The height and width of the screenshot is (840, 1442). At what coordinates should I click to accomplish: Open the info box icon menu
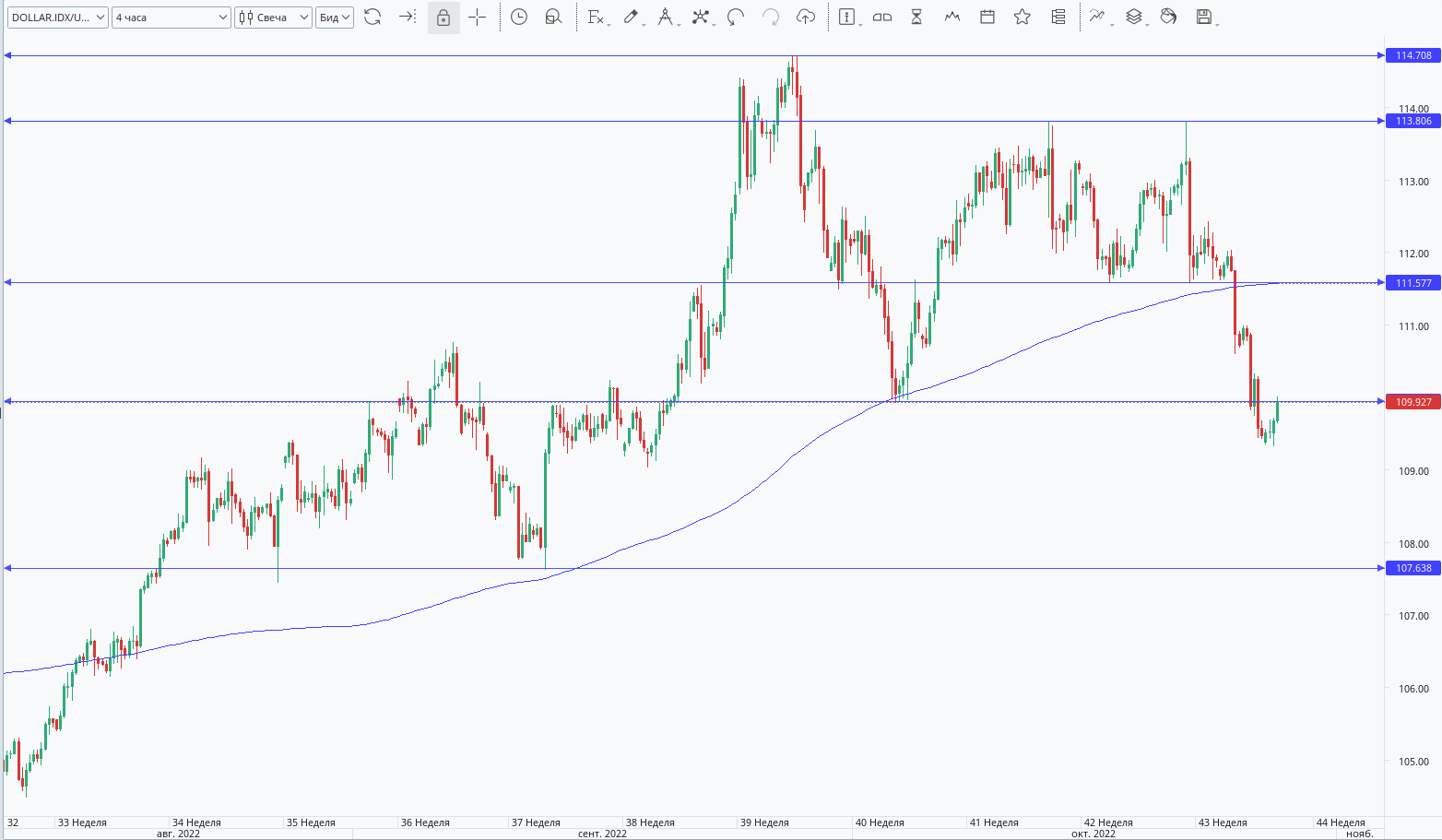848,17
